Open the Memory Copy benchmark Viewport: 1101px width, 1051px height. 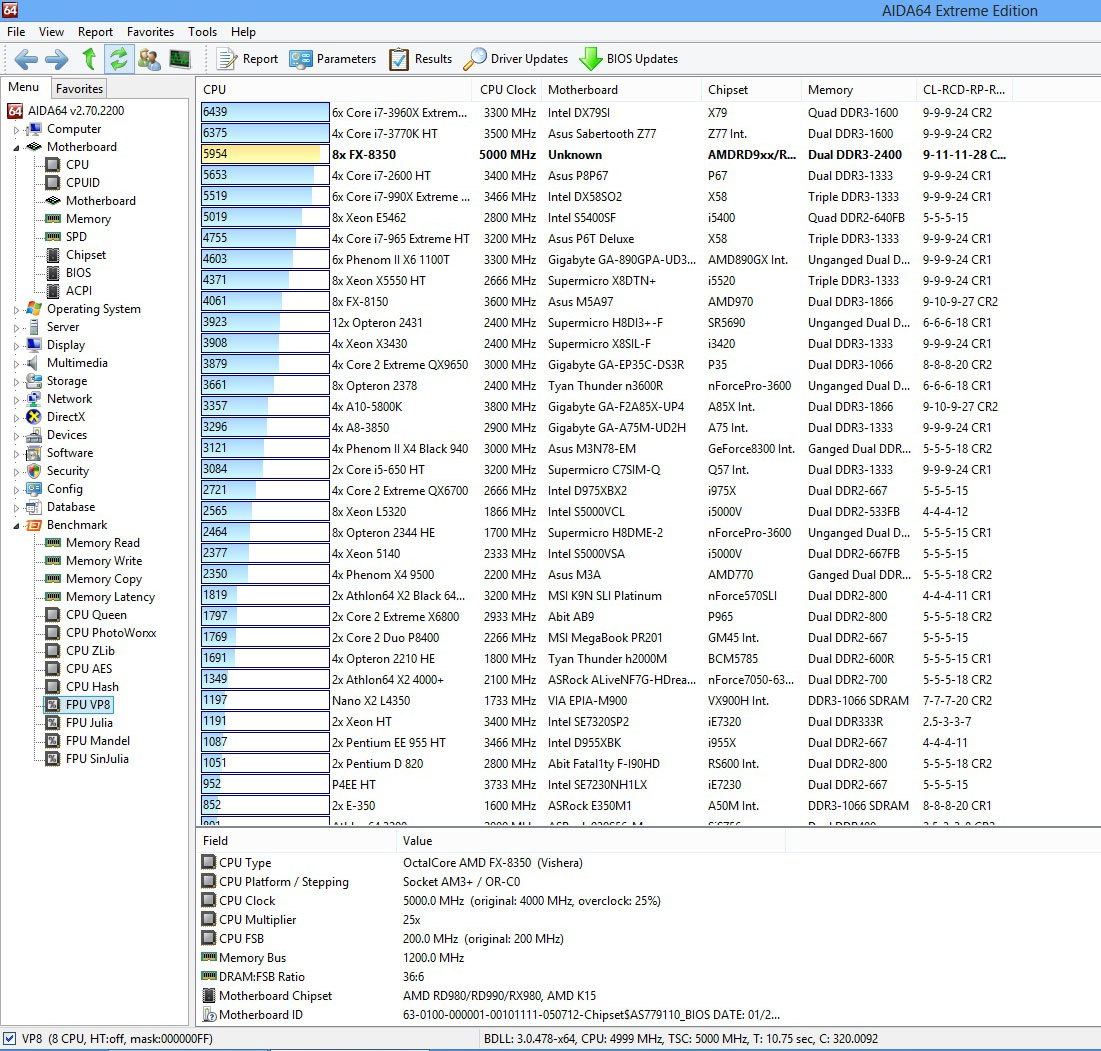pyautogui.click(x=93, y=579)
